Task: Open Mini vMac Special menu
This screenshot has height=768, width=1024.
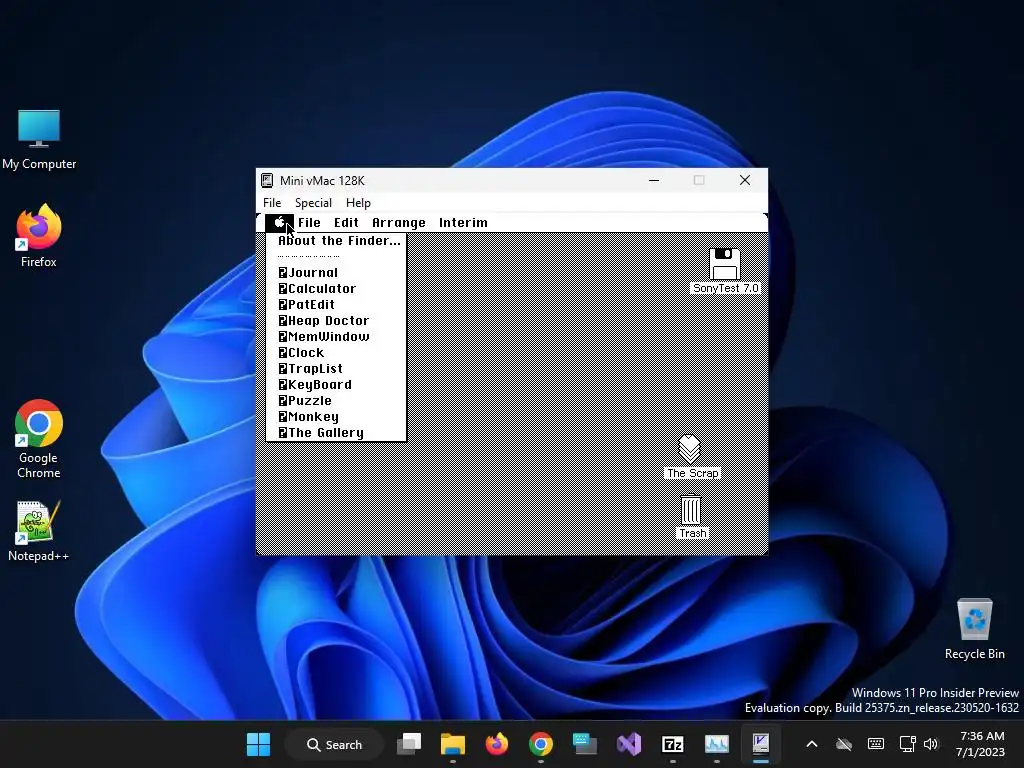Action: point(313,203)
